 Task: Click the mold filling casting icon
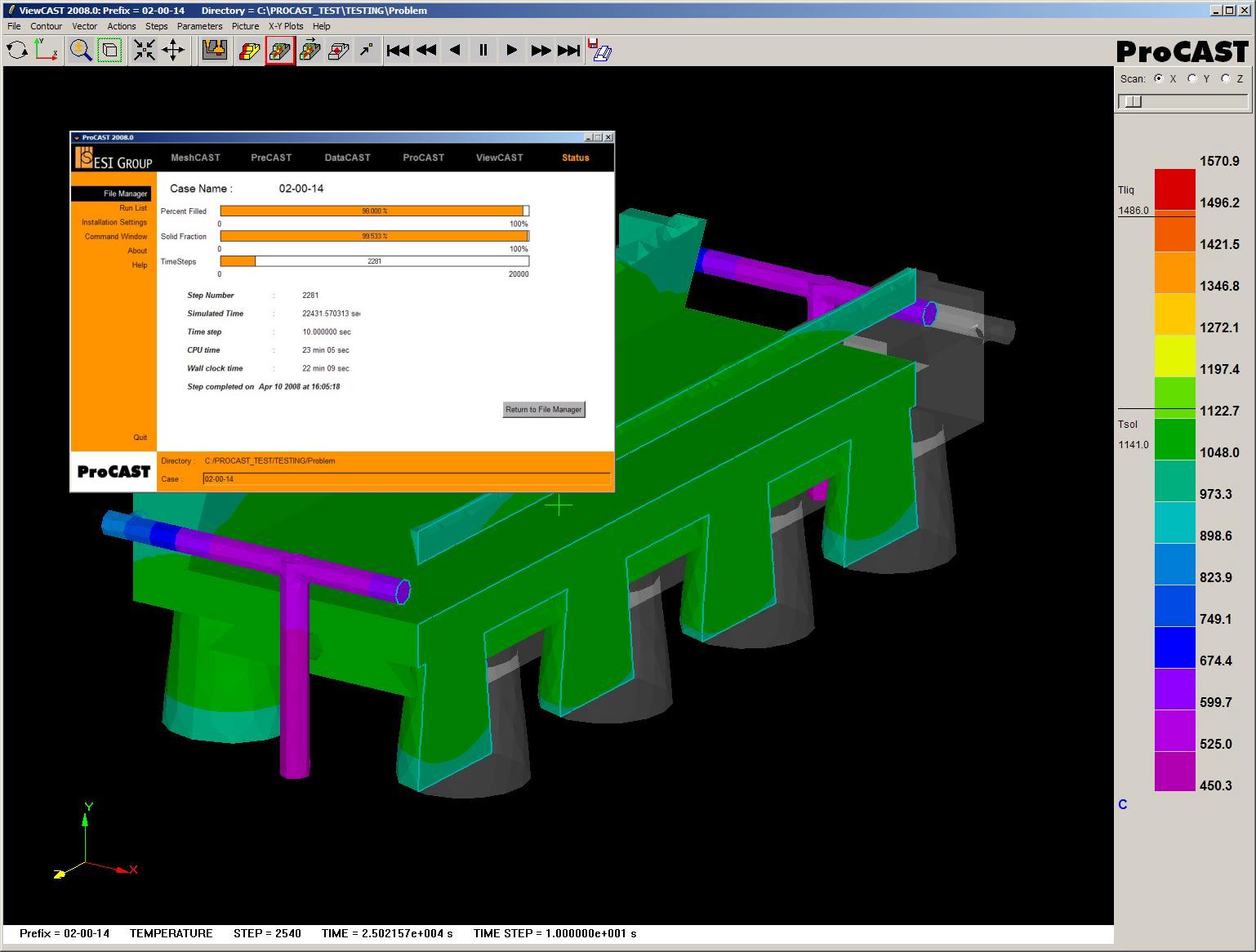[x=215, y=51]
